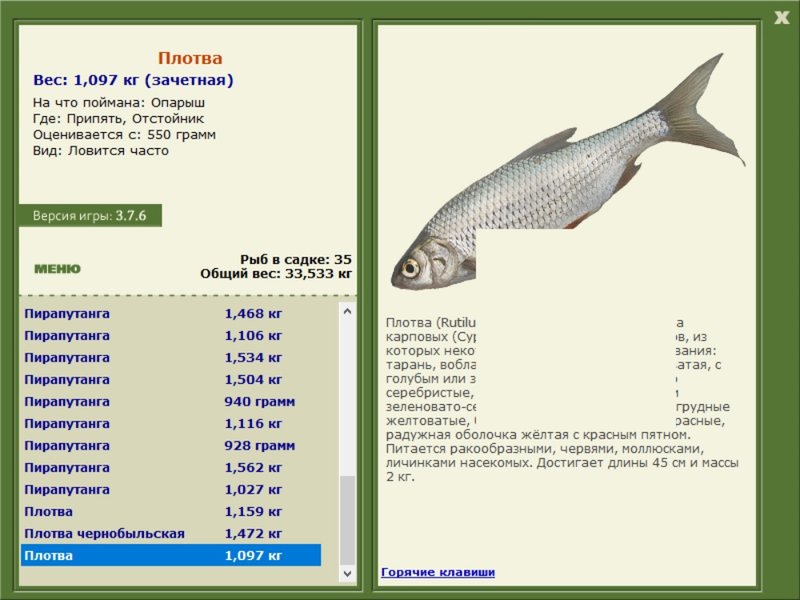
Task: Click the Плотва title heading
Action: pyautogui.click(x=190, y=58)
